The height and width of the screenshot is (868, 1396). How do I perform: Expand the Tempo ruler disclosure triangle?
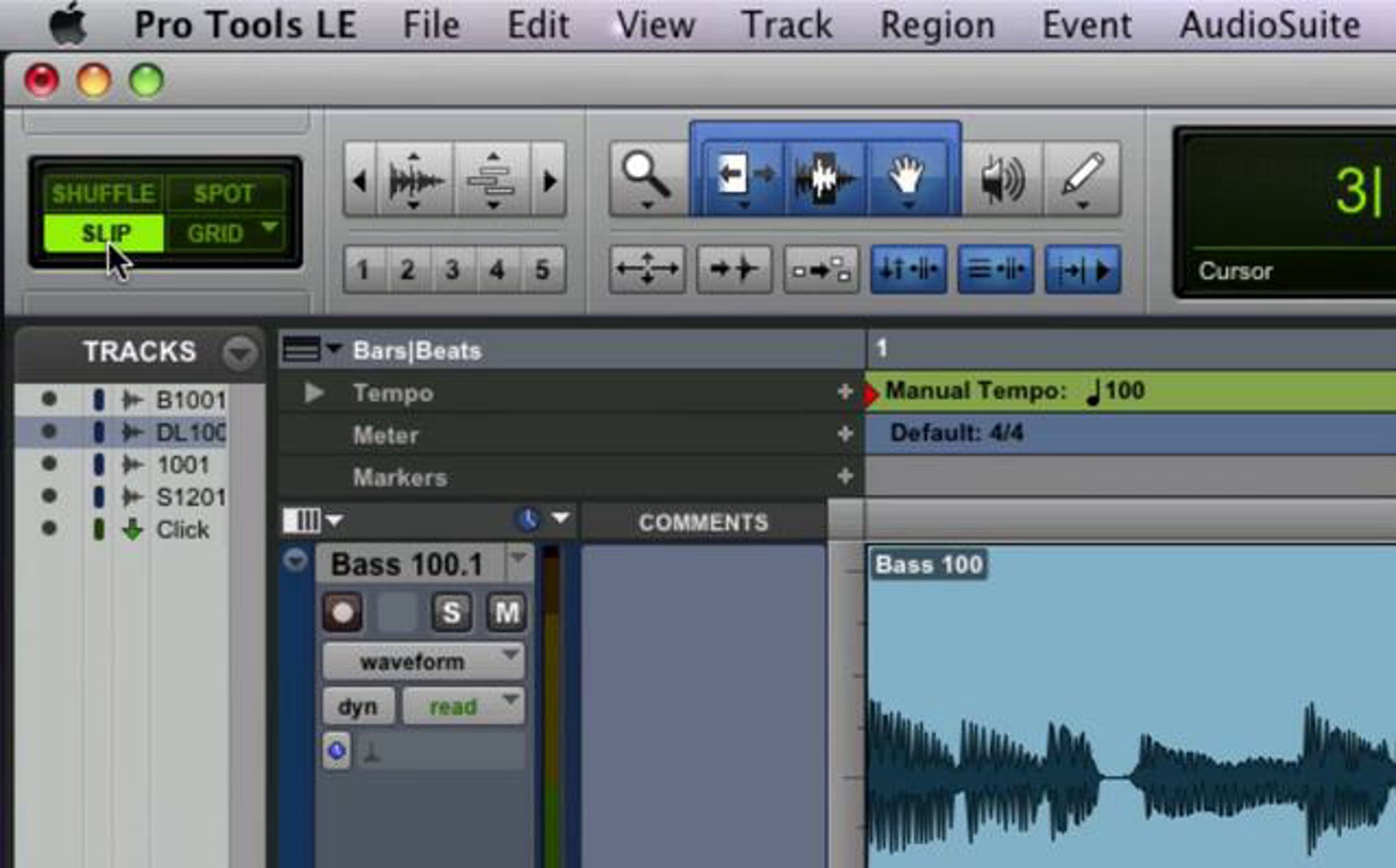tap(314, 393)
